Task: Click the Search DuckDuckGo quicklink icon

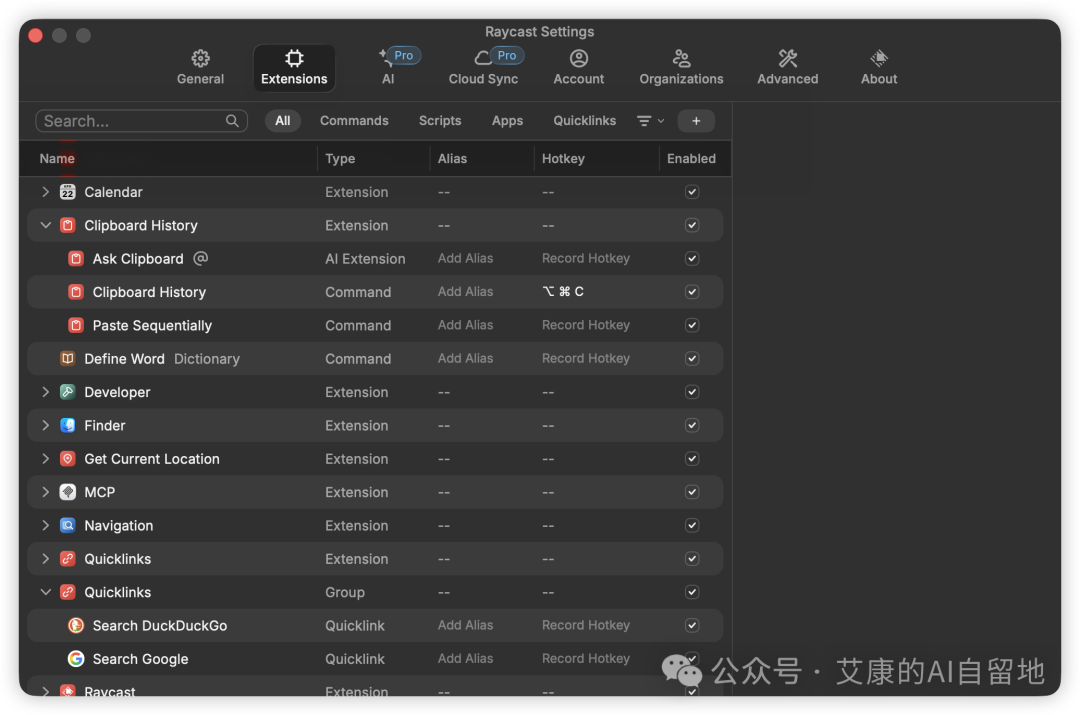Action: point(76,625)
